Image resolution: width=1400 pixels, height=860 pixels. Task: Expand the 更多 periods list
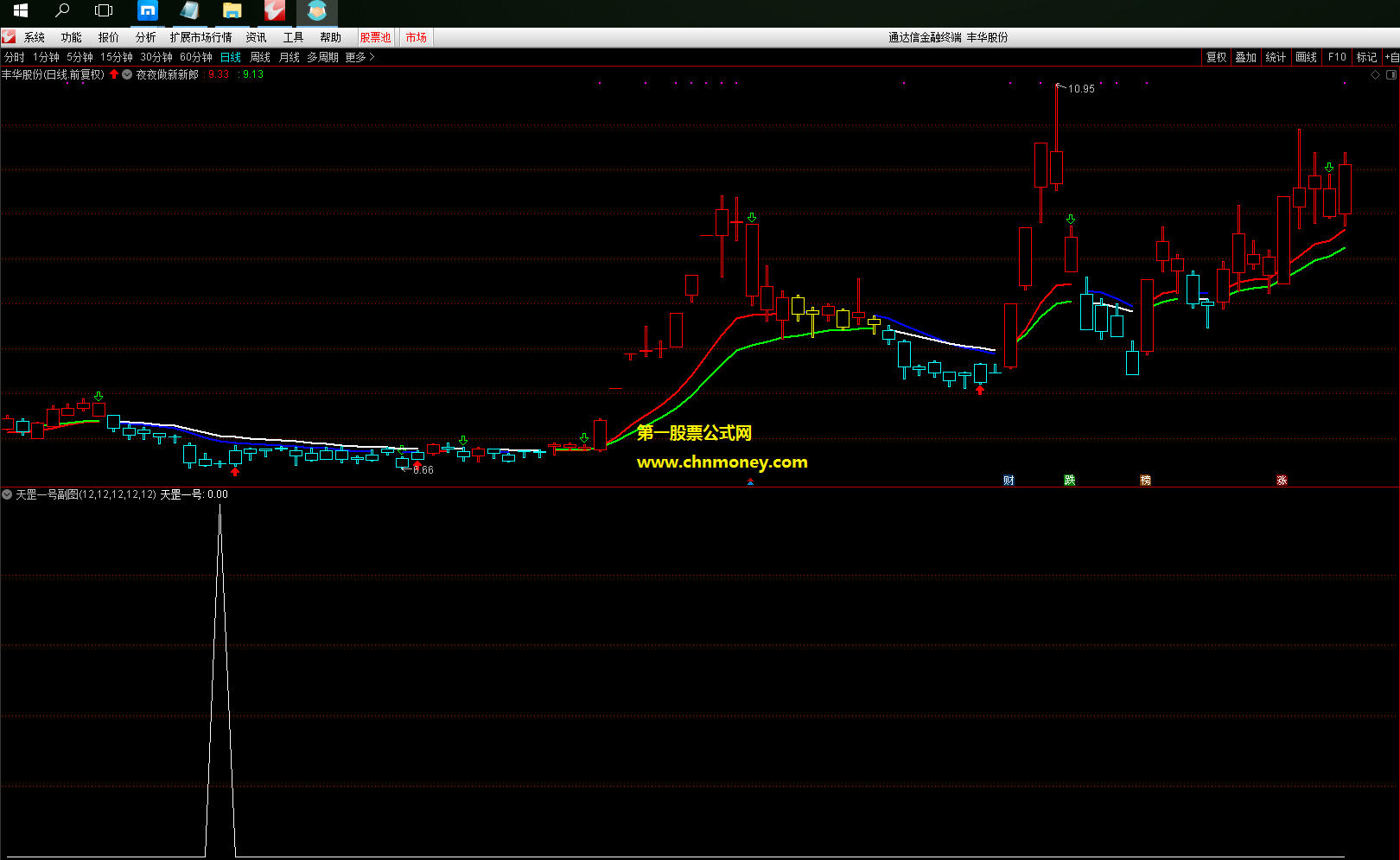360,57
